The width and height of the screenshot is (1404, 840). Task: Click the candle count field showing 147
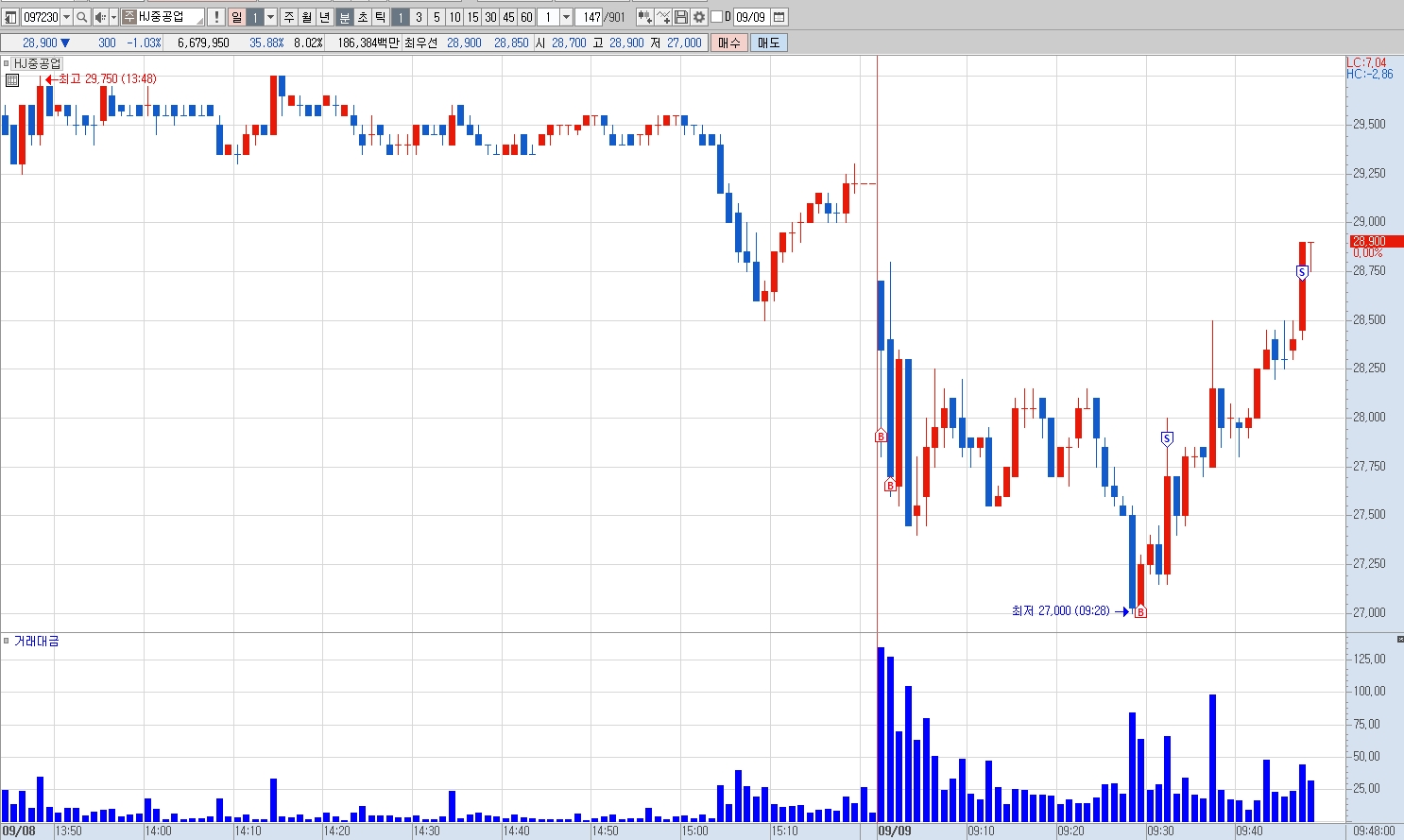pos(590,17)
